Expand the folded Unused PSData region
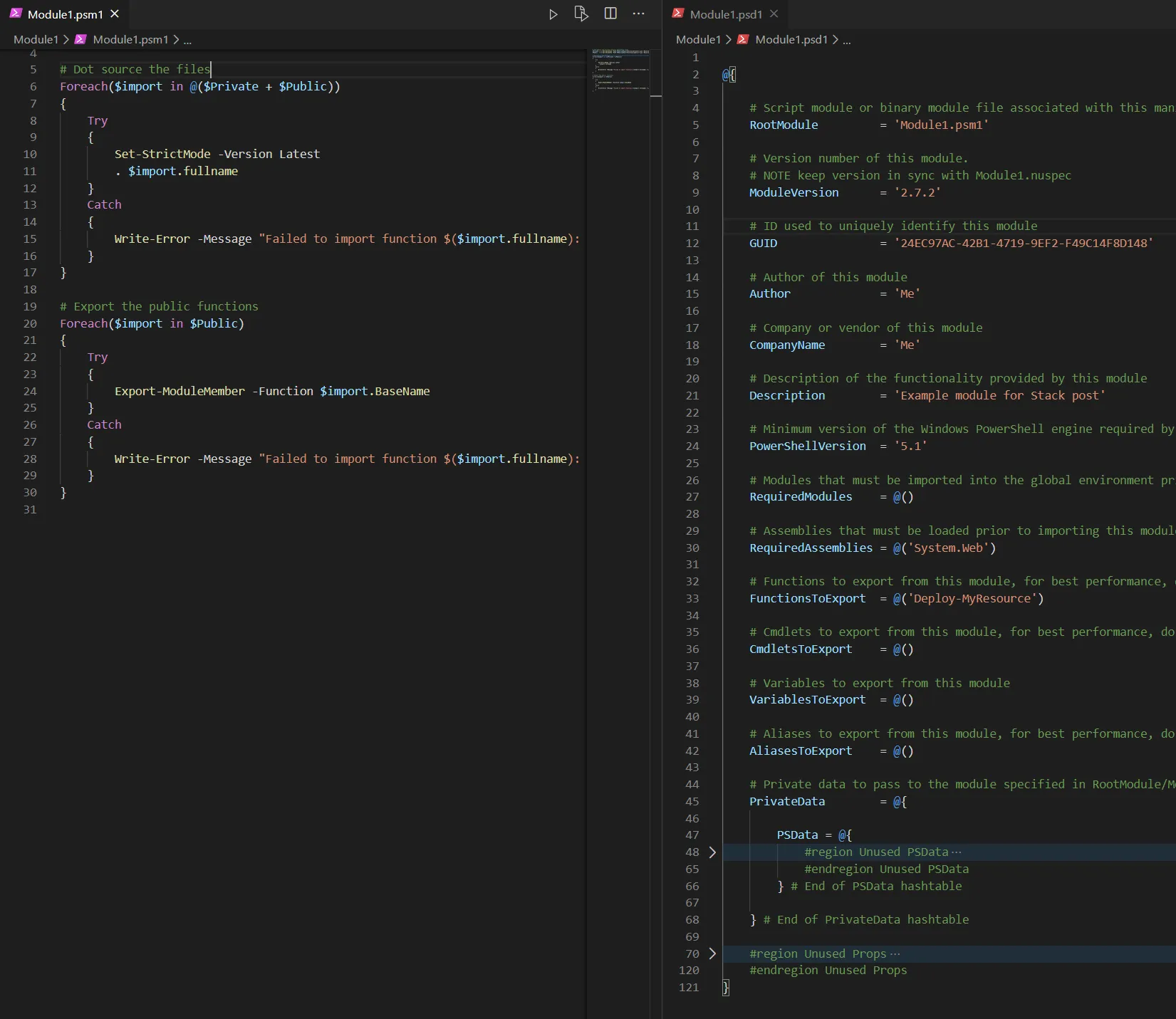This screenshot has width=1176, height=1019. click(x=712, y=852)
